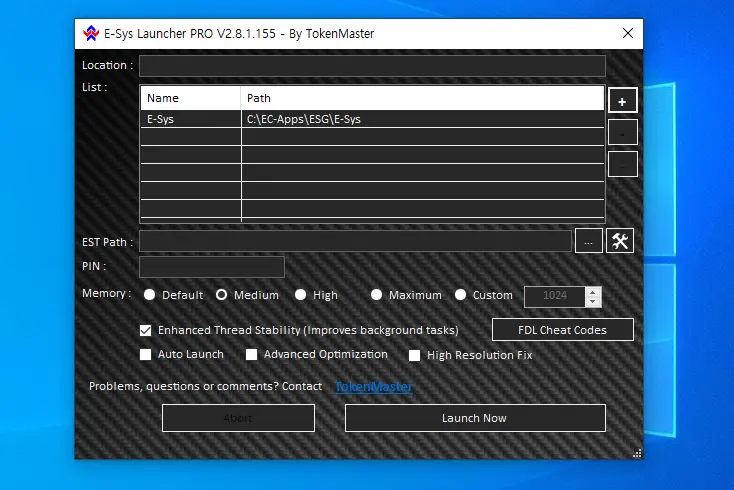Enable High Resolution Fix option
734x490 pixels.
tap(415, 355)
